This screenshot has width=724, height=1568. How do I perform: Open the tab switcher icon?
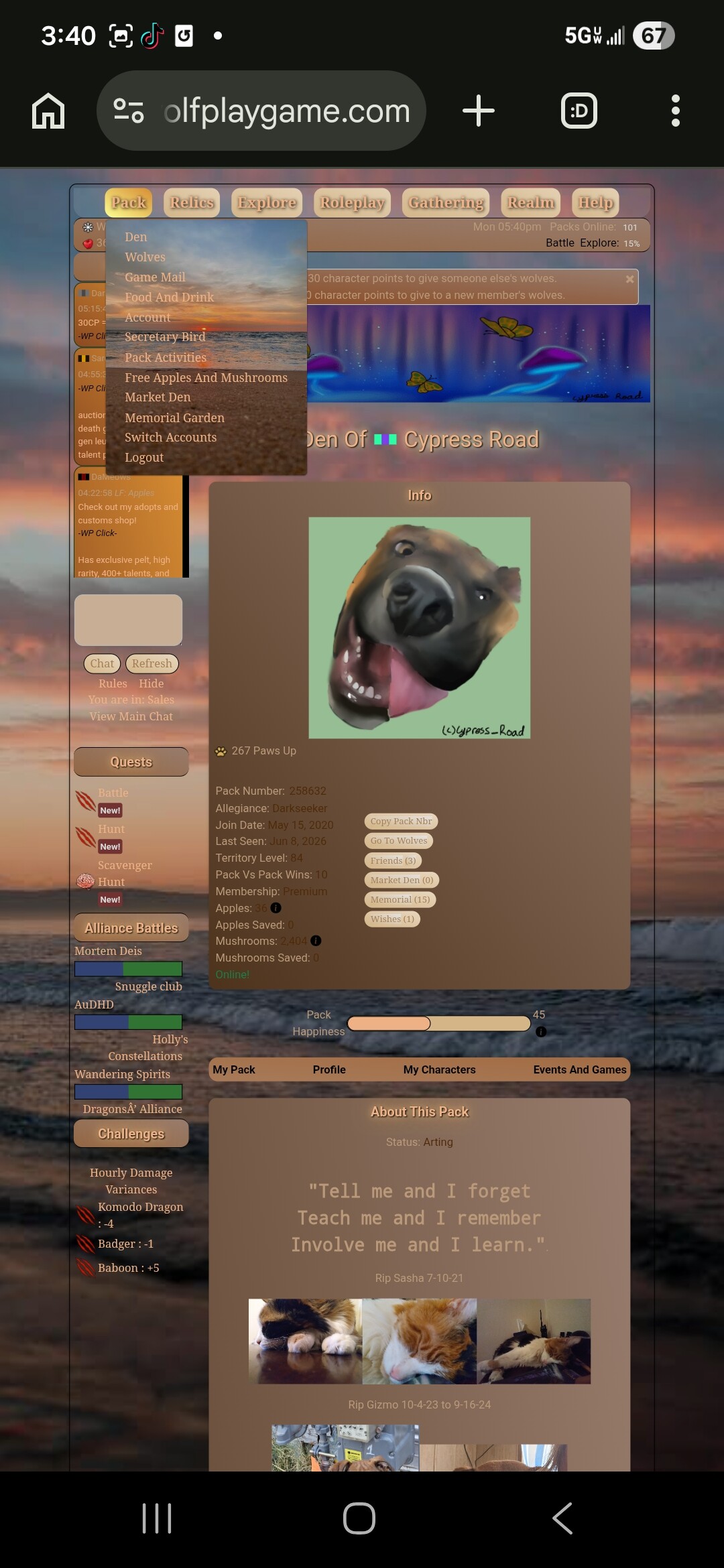579,111
